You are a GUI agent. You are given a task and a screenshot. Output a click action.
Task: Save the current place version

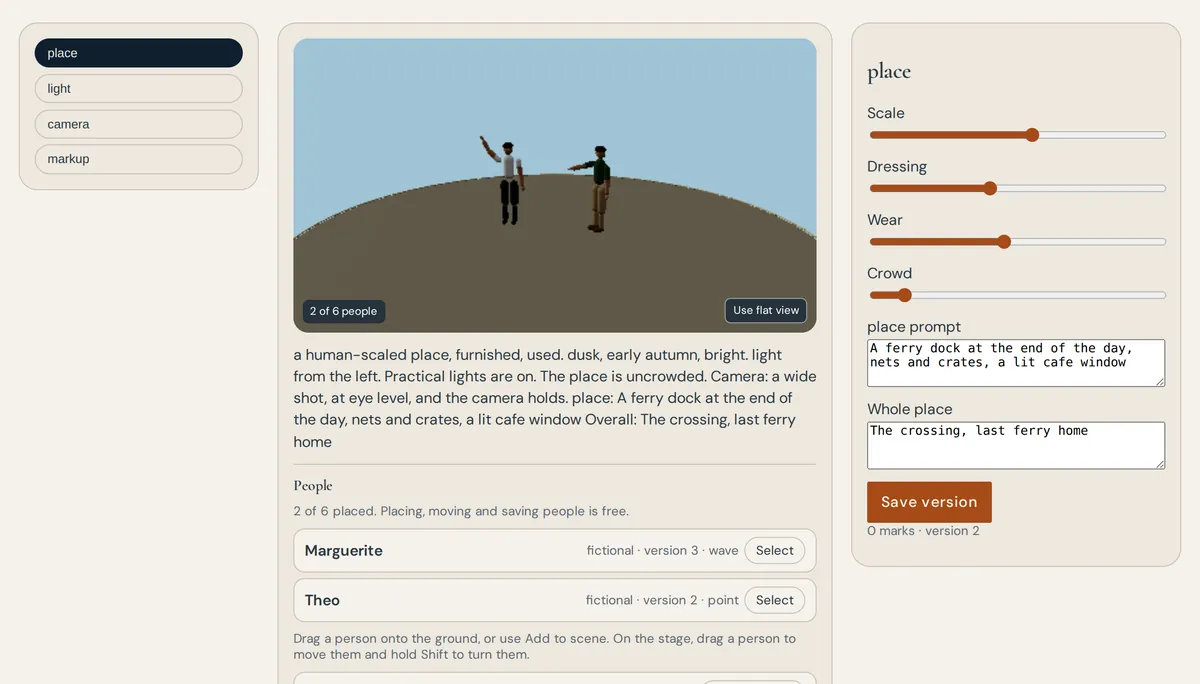click(x=929, y=502)
